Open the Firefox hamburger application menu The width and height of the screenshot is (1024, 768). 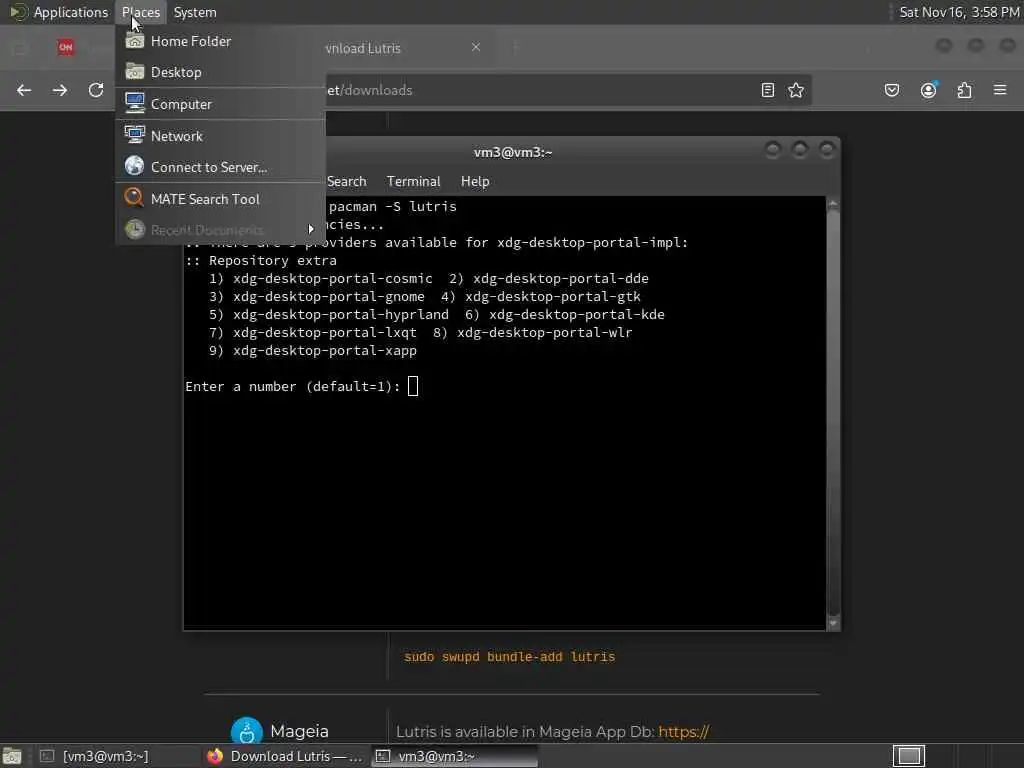coord(1000,90)
